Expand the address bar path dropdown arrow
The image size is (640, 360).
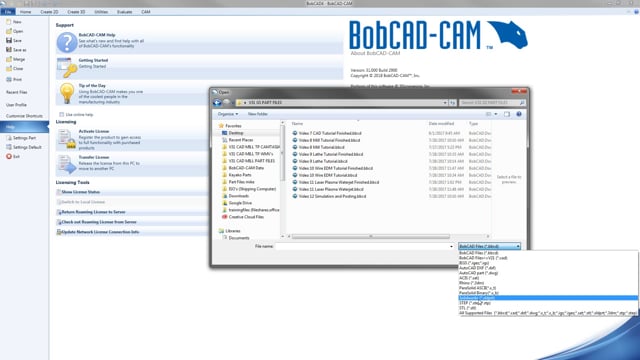click(x=445, y=102)
